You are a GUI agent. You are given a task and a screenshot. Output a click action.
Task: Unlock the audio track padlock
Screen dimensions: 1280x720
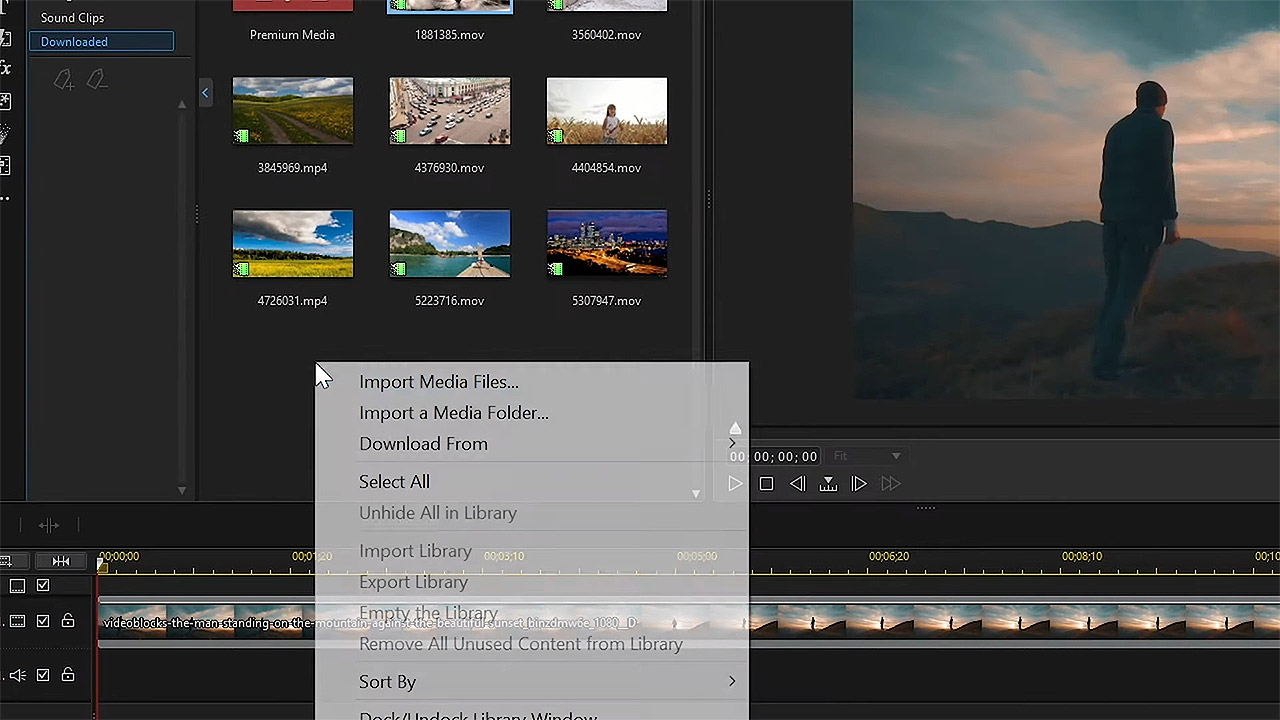click(x=68, y=675)
